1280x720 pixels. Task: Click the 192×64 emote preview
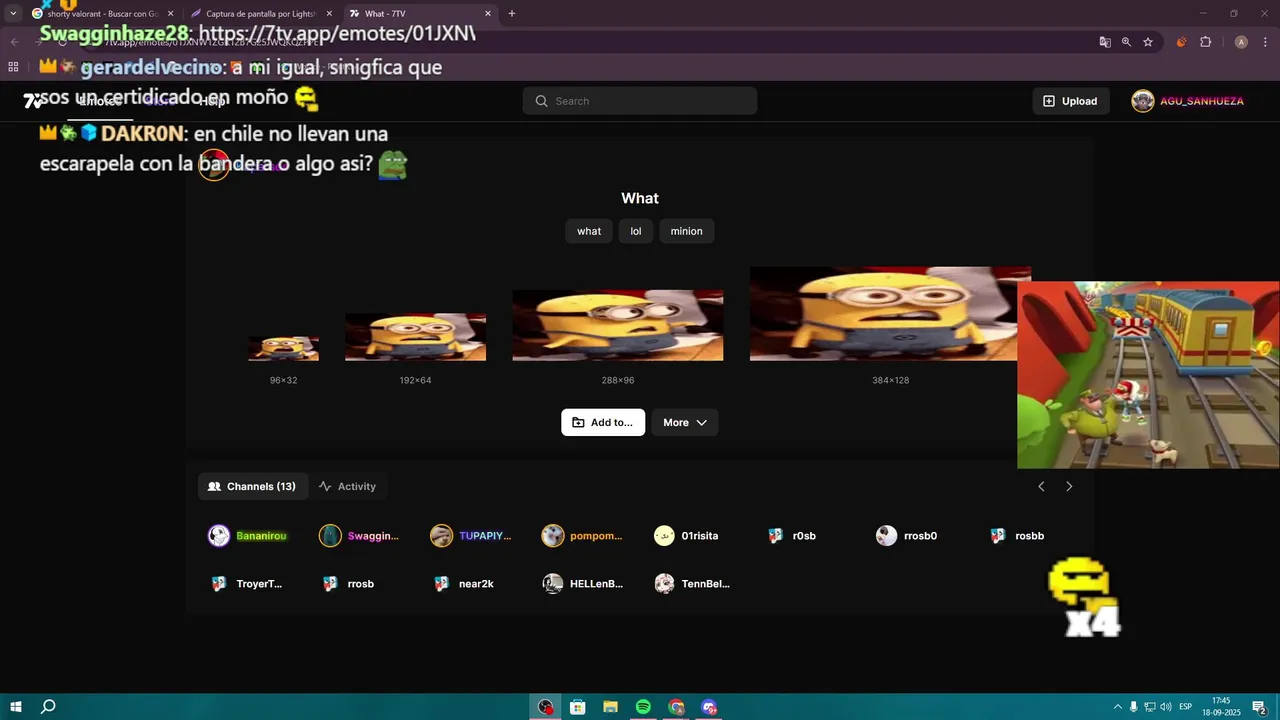[x=415, y=337]
